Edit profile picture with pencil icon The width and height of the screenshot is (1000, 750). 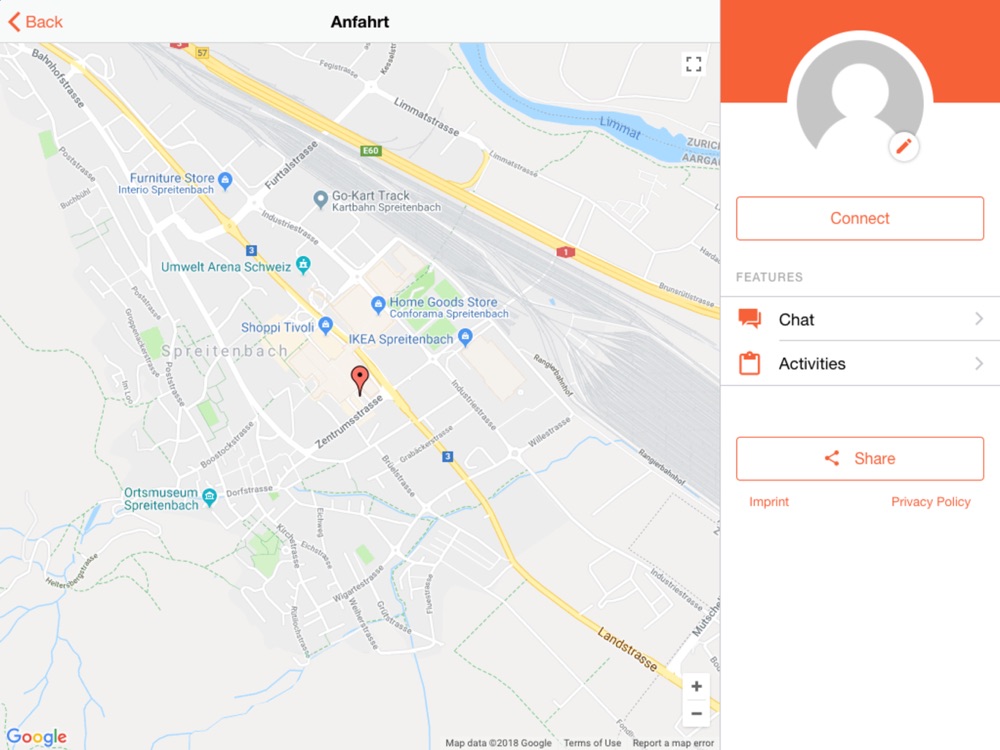tap(904, 147)
